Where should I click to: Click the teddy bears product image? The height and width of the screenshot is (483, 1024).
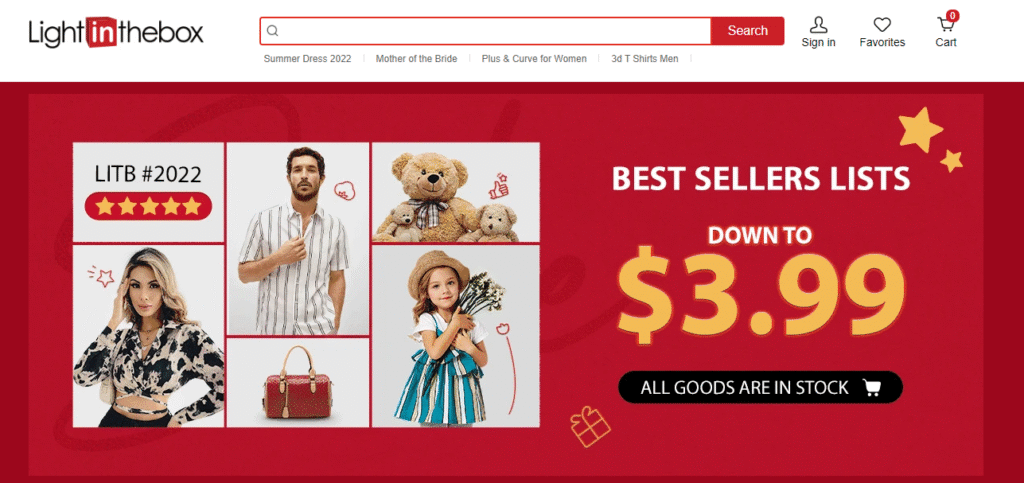[456, 193]
